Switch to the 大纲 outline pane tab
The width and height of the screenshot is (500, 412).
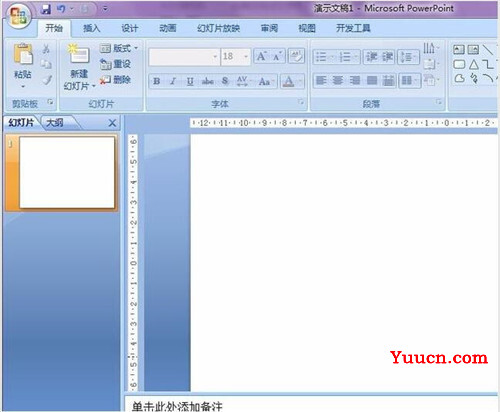click(x=55, y=123)
